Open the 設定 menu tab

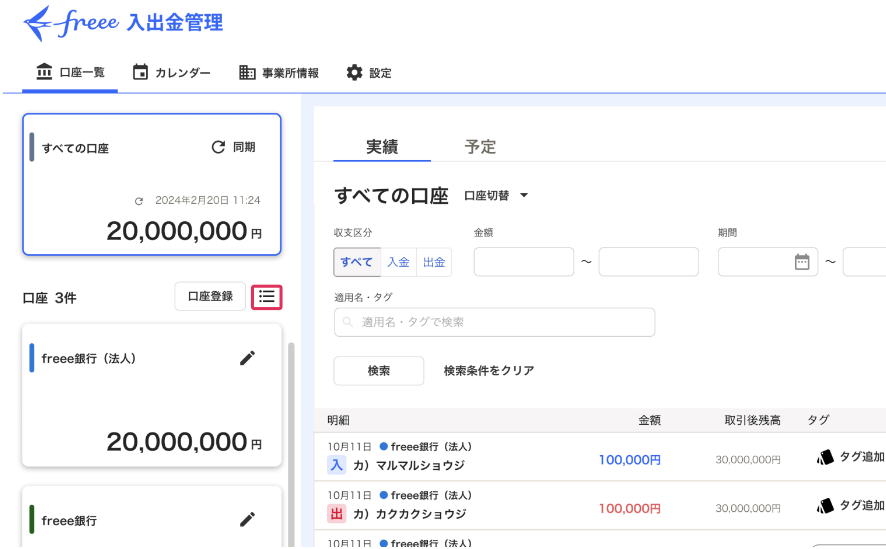pyautogui.click(x=368, y=72)
